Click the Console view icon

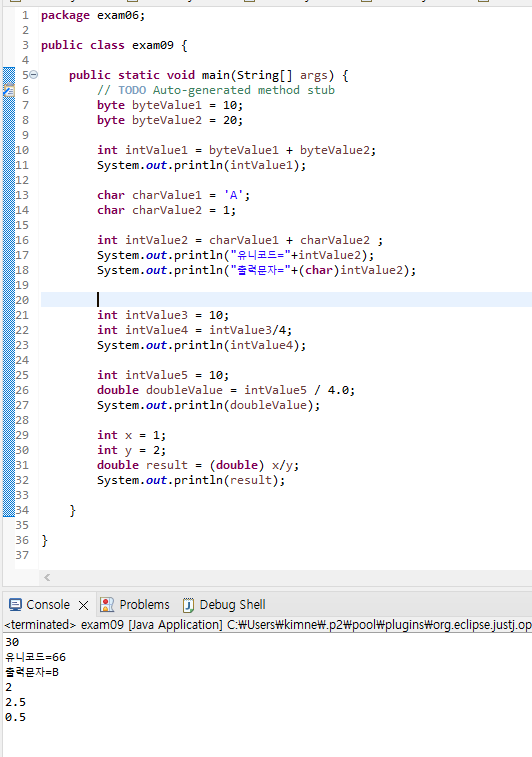pos(15,604)
